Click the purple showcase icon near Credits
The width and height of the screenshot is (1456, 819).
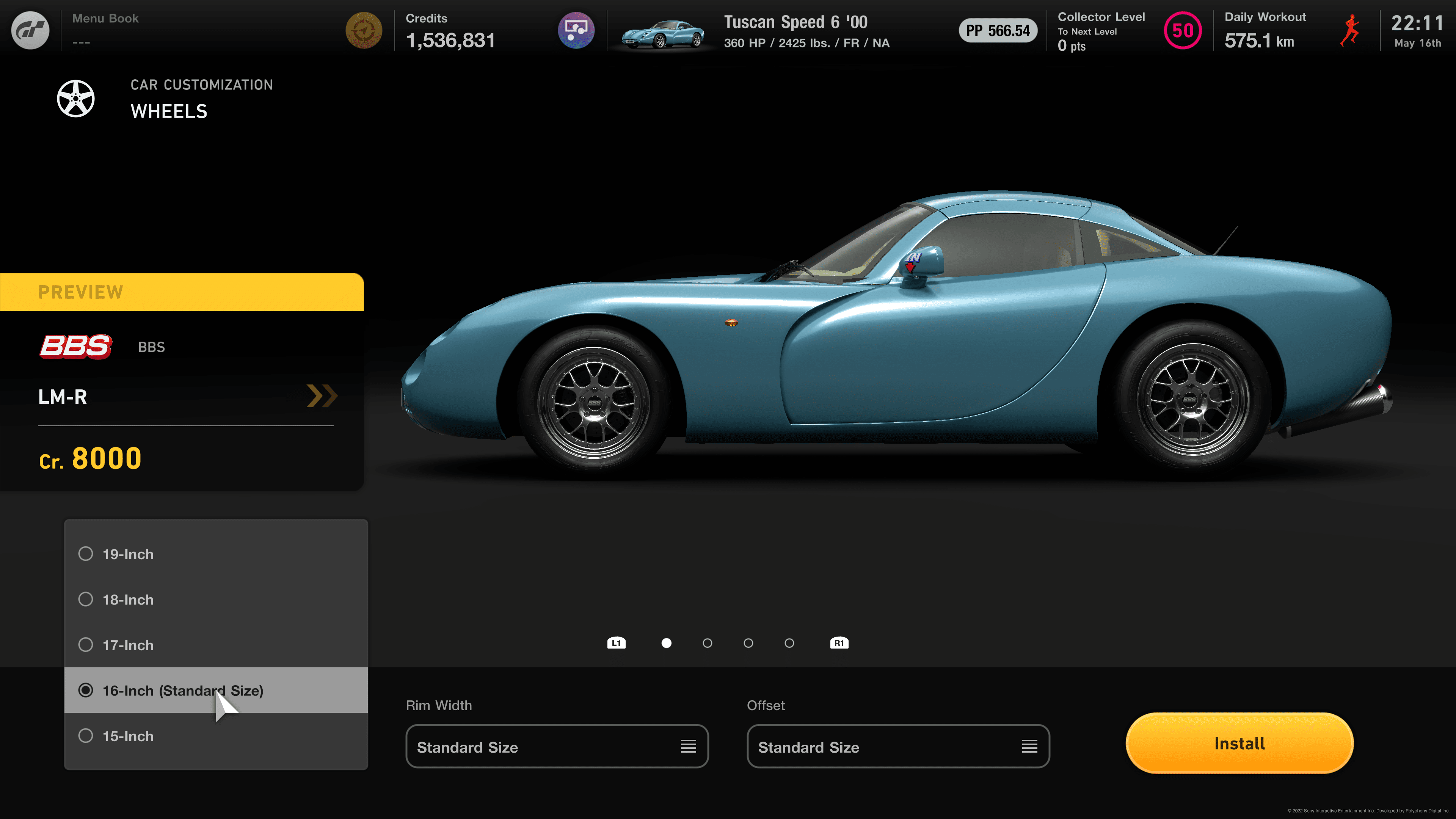click(x=576, y=30)
